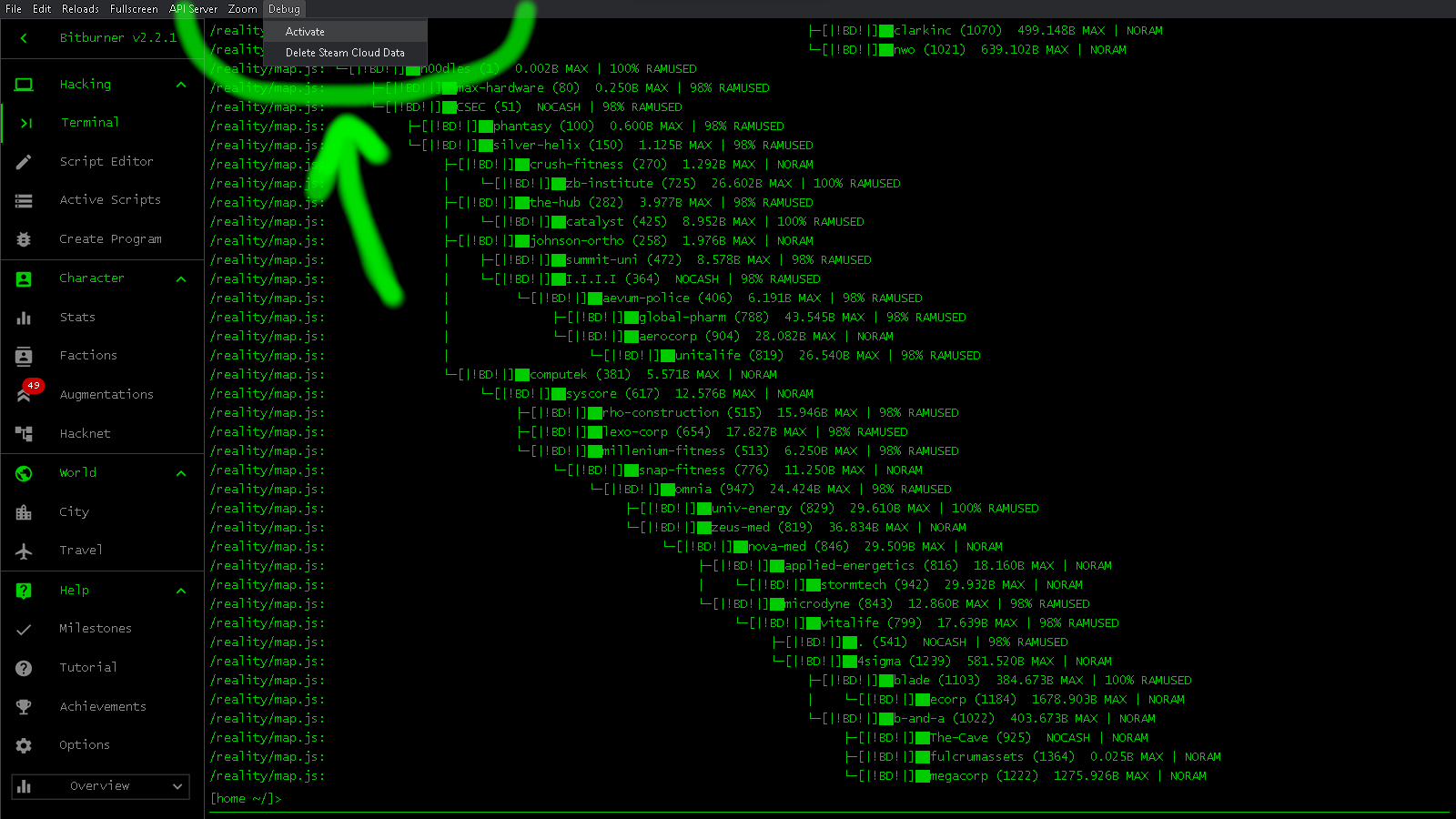Open the Edit menu
The width and height of the screenshot is (1456, 819).
[42, 9]
